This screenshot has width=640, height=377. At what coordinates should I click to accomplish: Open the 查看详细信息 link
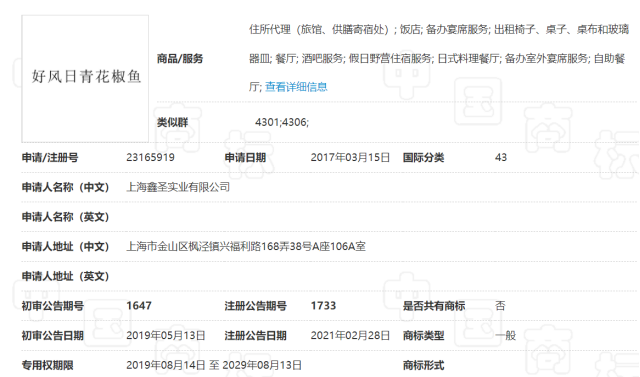pyautogui.click(x=296, y=86)
